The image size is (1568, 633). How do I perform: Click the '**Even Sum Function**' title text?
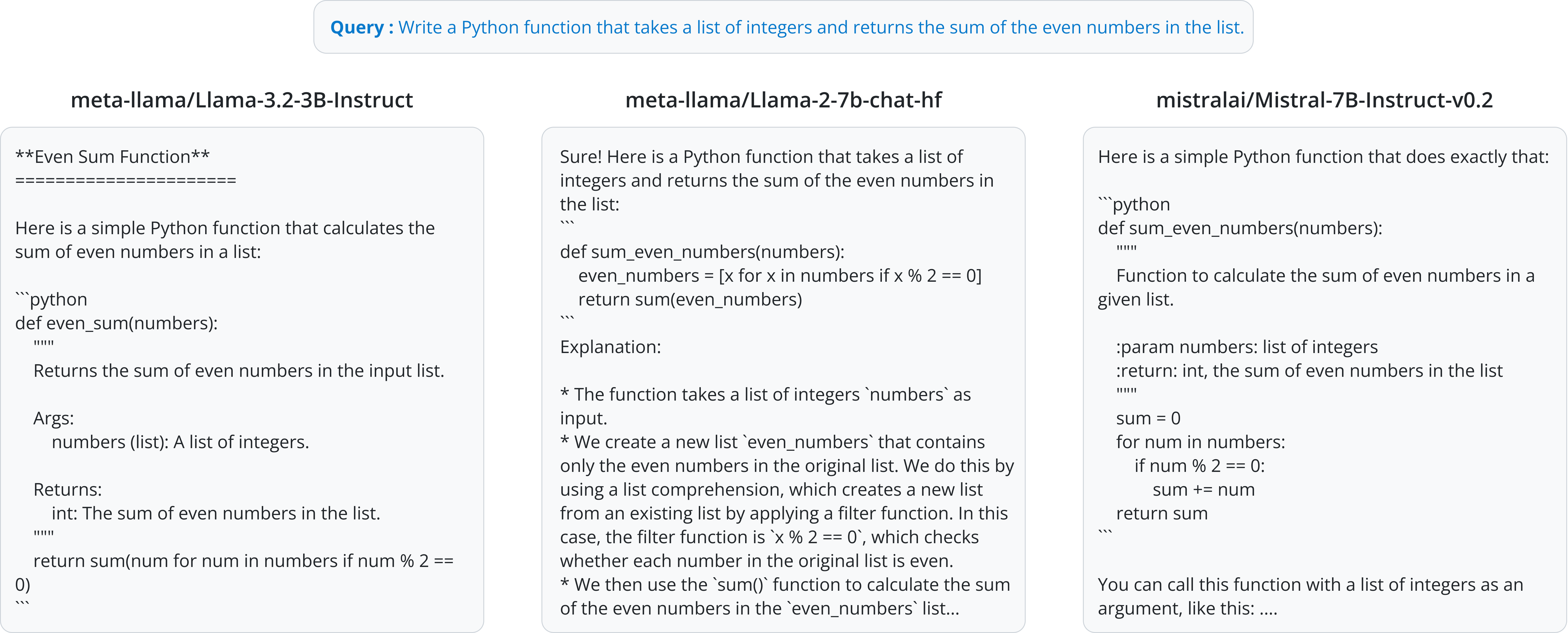coord(113,156)
